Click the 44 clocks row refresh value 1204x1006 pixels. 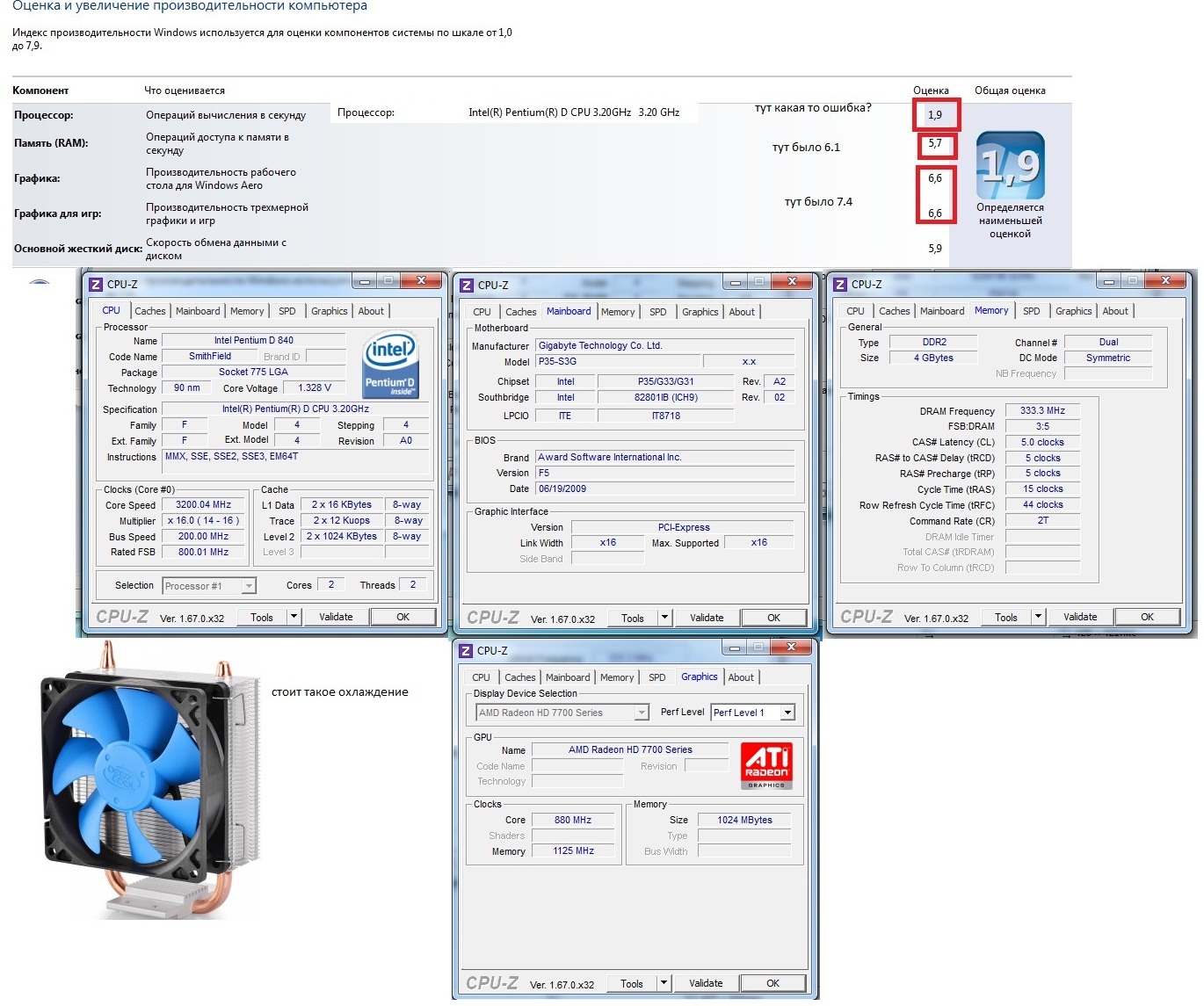click(1042, 505)
